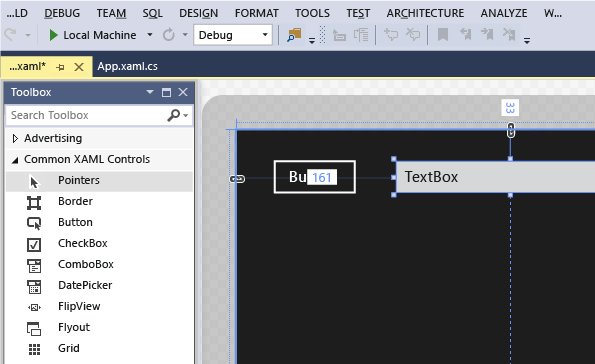Open the TEST menu
The width and height of the screenshot is (595, 364).
tap(358, 13)
